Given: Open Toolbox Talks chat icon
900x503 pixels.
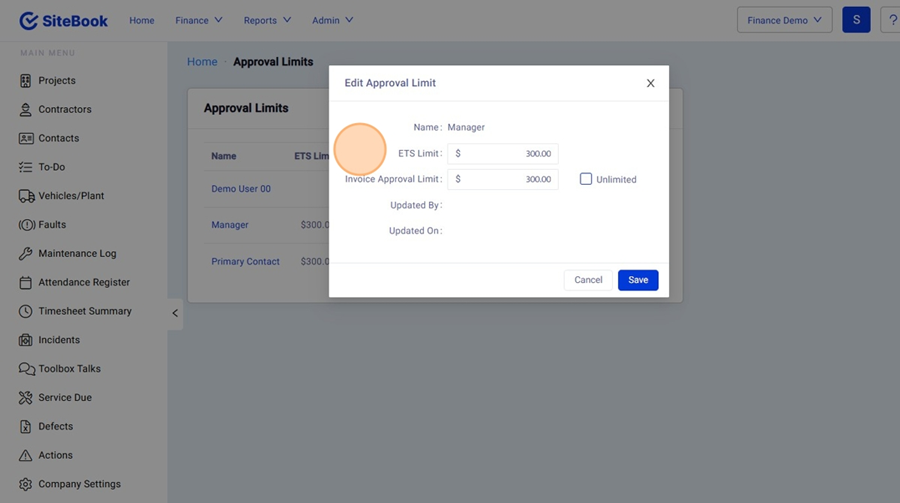Looking at the screenshot, I should [26, 369].
